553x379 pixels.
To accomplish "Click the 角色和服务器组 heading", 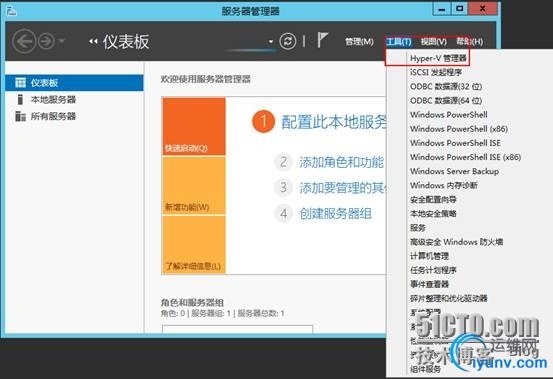I will click(x=192, y=302).
